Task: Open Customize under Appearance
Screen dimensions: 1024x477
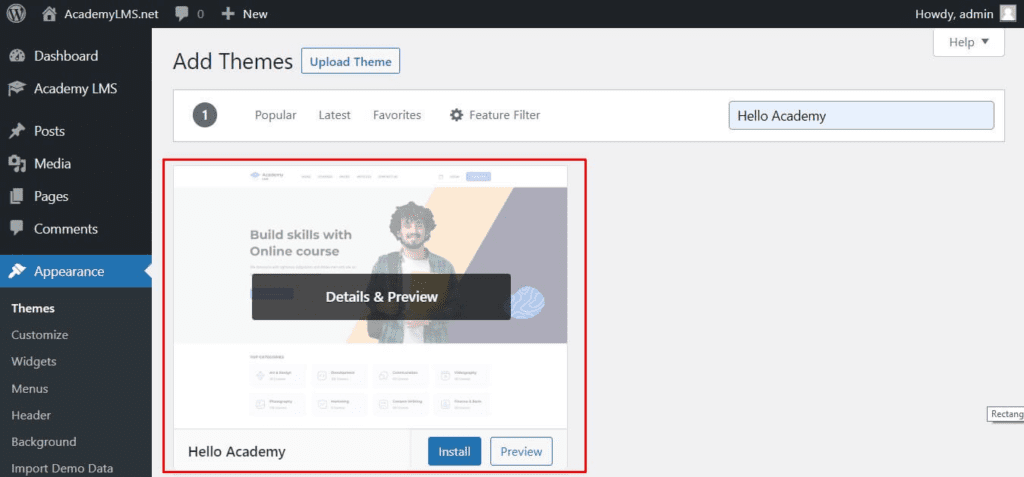Action: (x=40, y=335)
